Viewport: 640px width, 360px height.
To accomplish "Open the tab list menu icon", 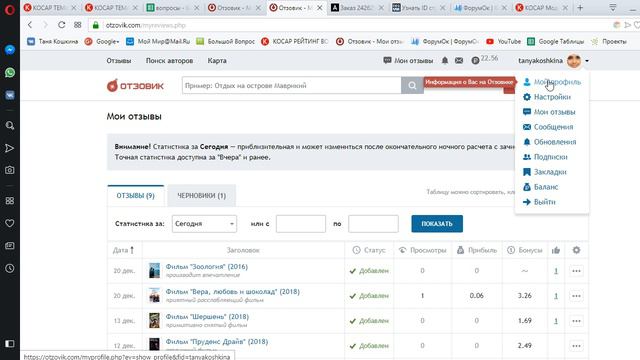I will point(613,7).
